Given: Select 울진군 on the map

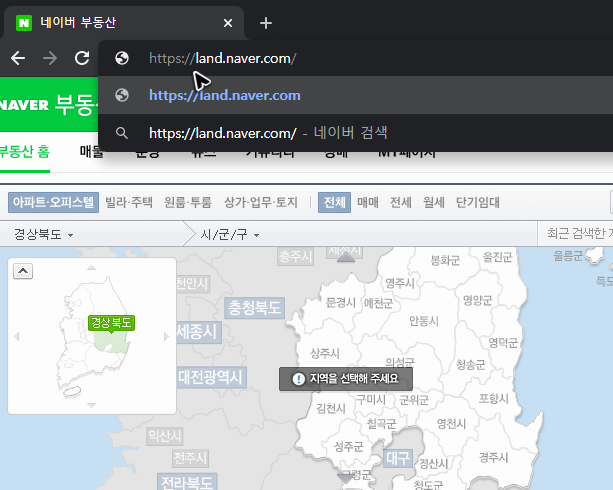Looking at the screenshot, I should point(497,257).
